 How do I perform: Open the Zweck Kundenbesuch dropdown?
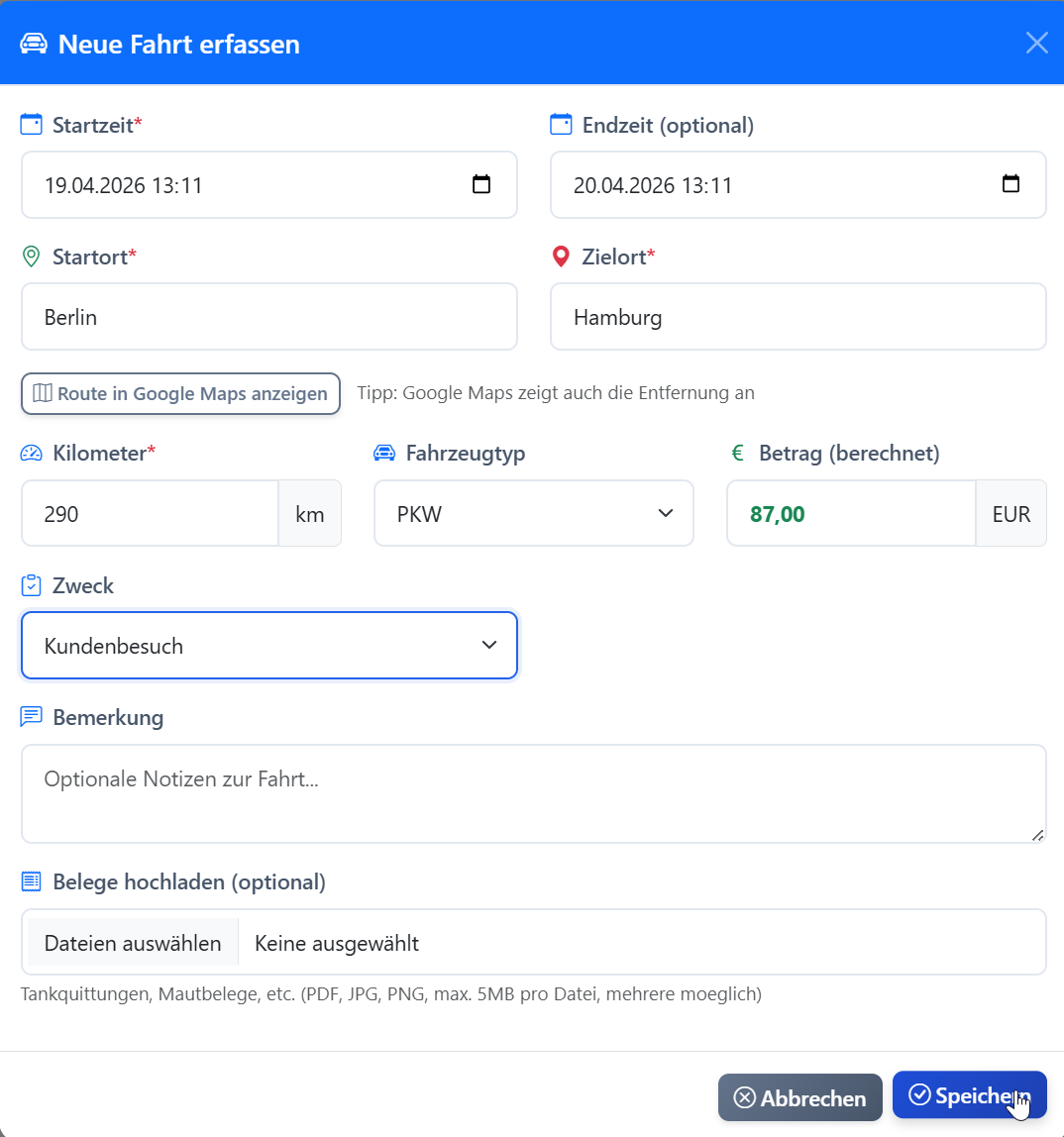point(268,646)
